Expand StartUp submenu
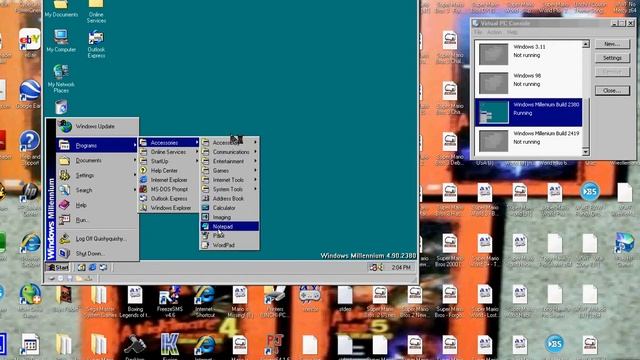The width and height of the screenshot is (640, 360). tap(169, 161)
